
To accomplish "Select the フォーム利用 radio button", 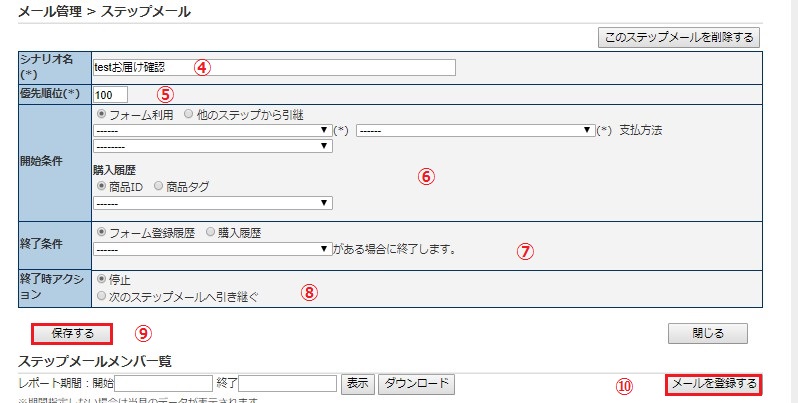I will [x=100, y=115].
